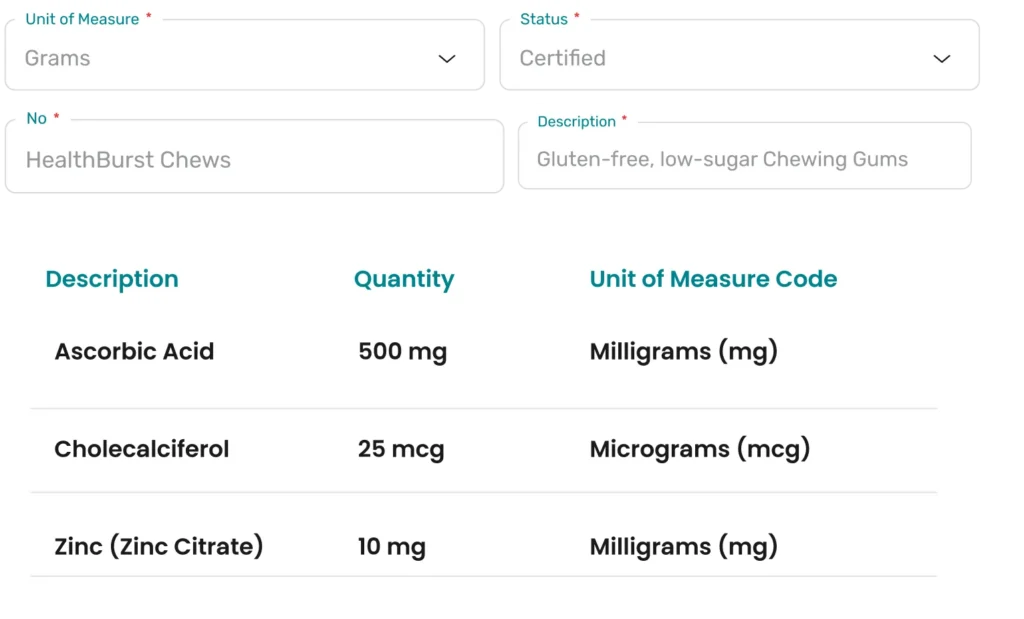1024x619 pixels.
Task: Expand the Unit of Measure dropdown chevron
Action: [447, 59]
